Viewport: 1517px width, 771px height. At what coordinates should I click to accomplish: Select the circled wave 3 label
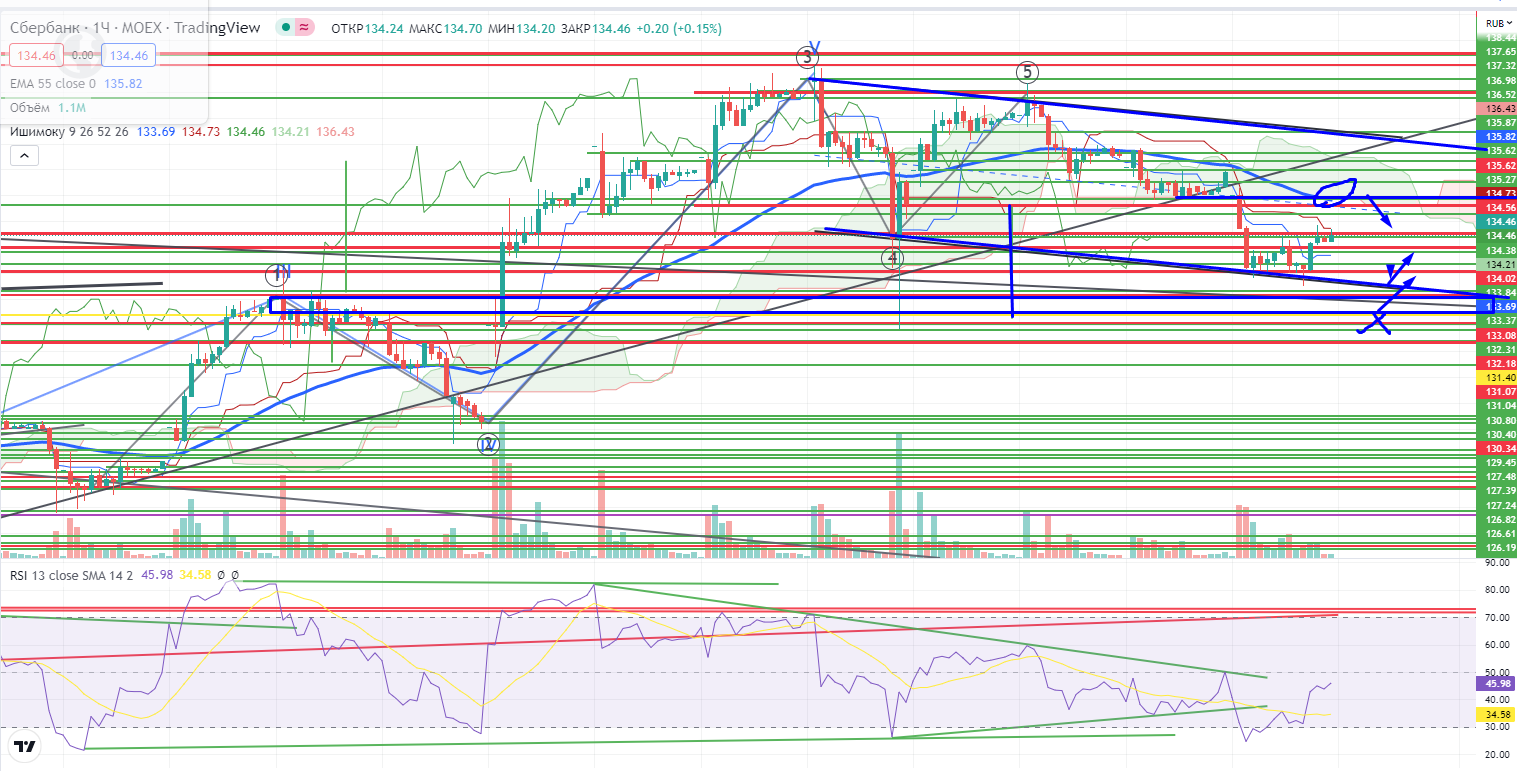pyautogui.click(x=805, y=57)
